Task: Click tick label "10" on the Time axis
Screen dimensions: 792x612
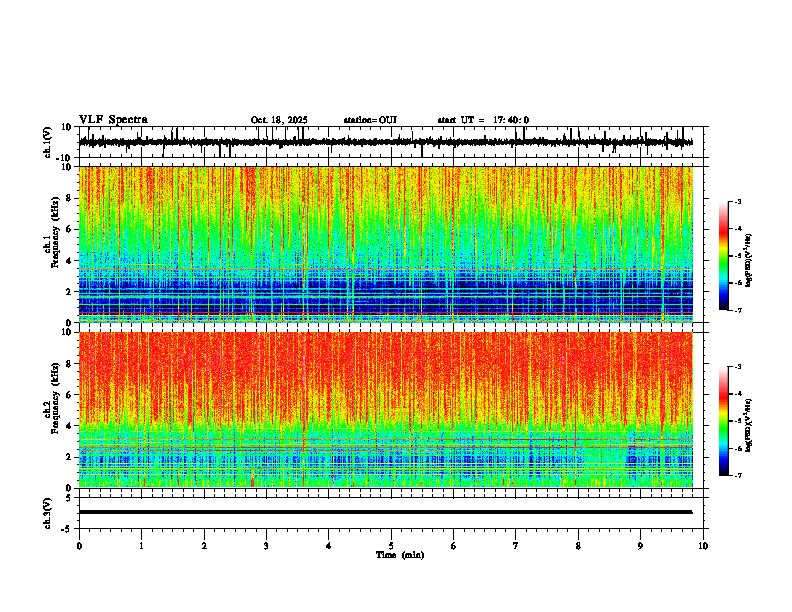Action: (x=703, y=546)
